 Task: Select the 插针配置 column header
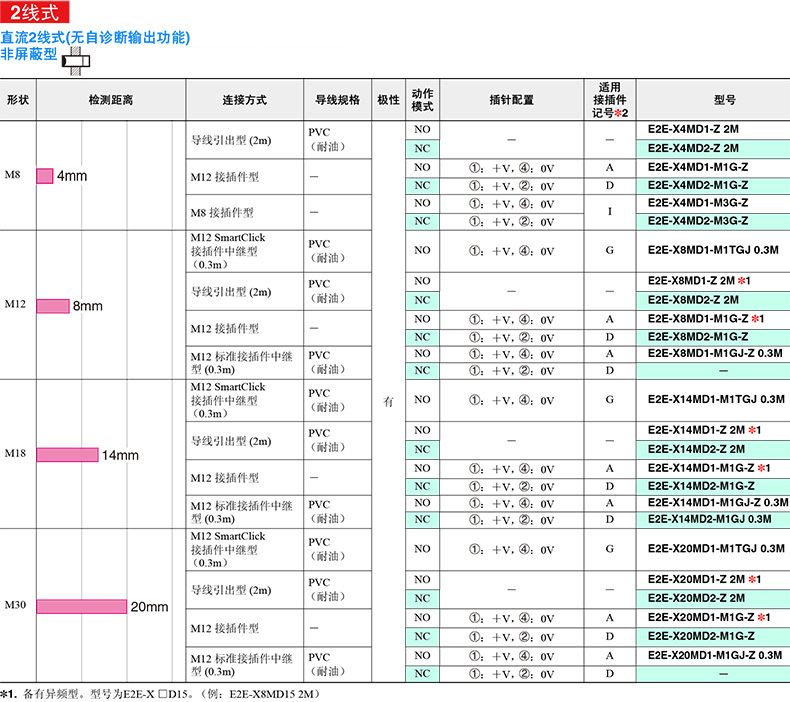coord(511,100)
